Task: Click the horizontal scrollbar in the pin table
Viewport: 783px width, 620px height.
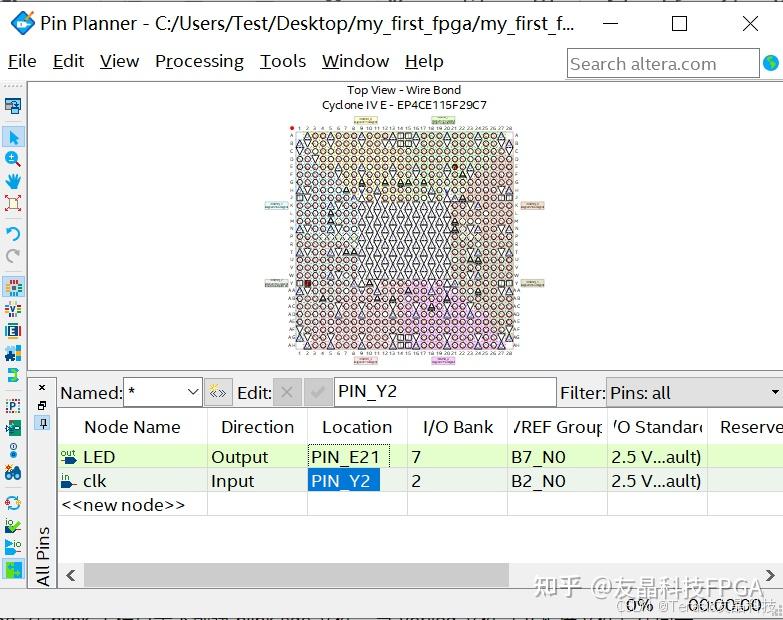Action: click(296, 575)
